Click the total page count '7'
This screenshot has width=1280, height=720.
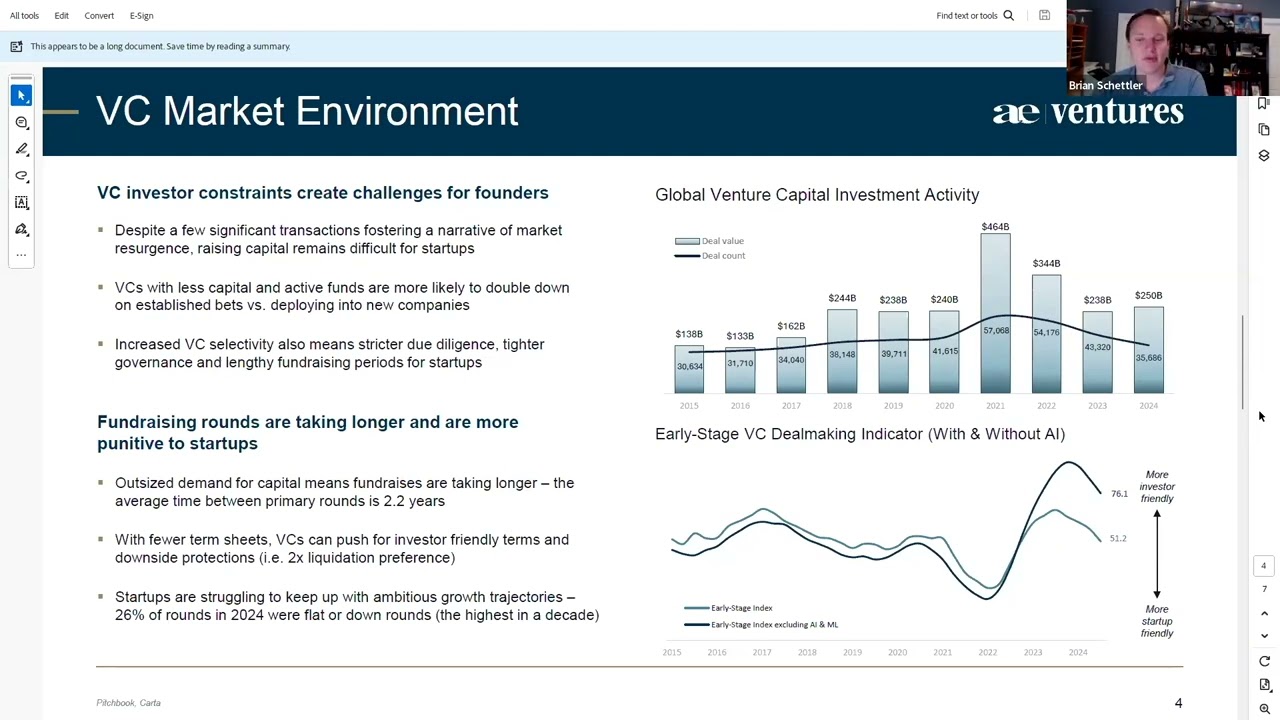click(x=1264, y=589)
